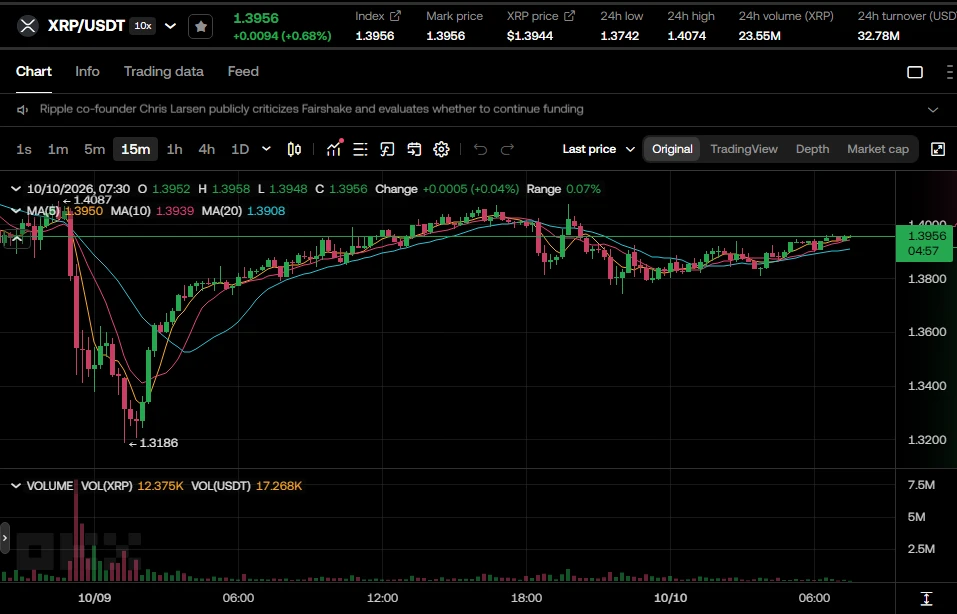
Task: Read the Chris Larsen Fairshake announcement
Action: (x=311, y=109)
